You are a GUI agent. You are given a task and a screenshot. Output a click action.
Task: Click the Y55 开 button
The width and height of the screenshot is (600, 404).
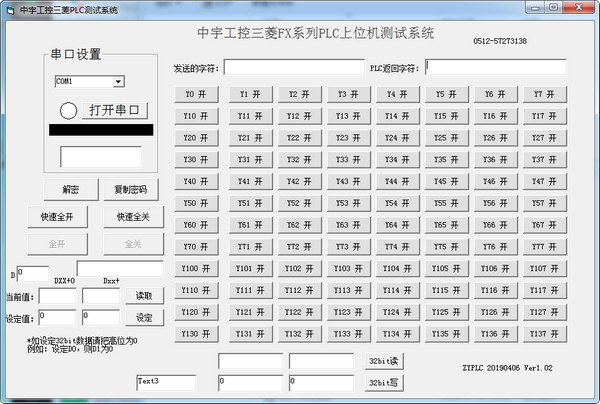(x=447, y=204)
